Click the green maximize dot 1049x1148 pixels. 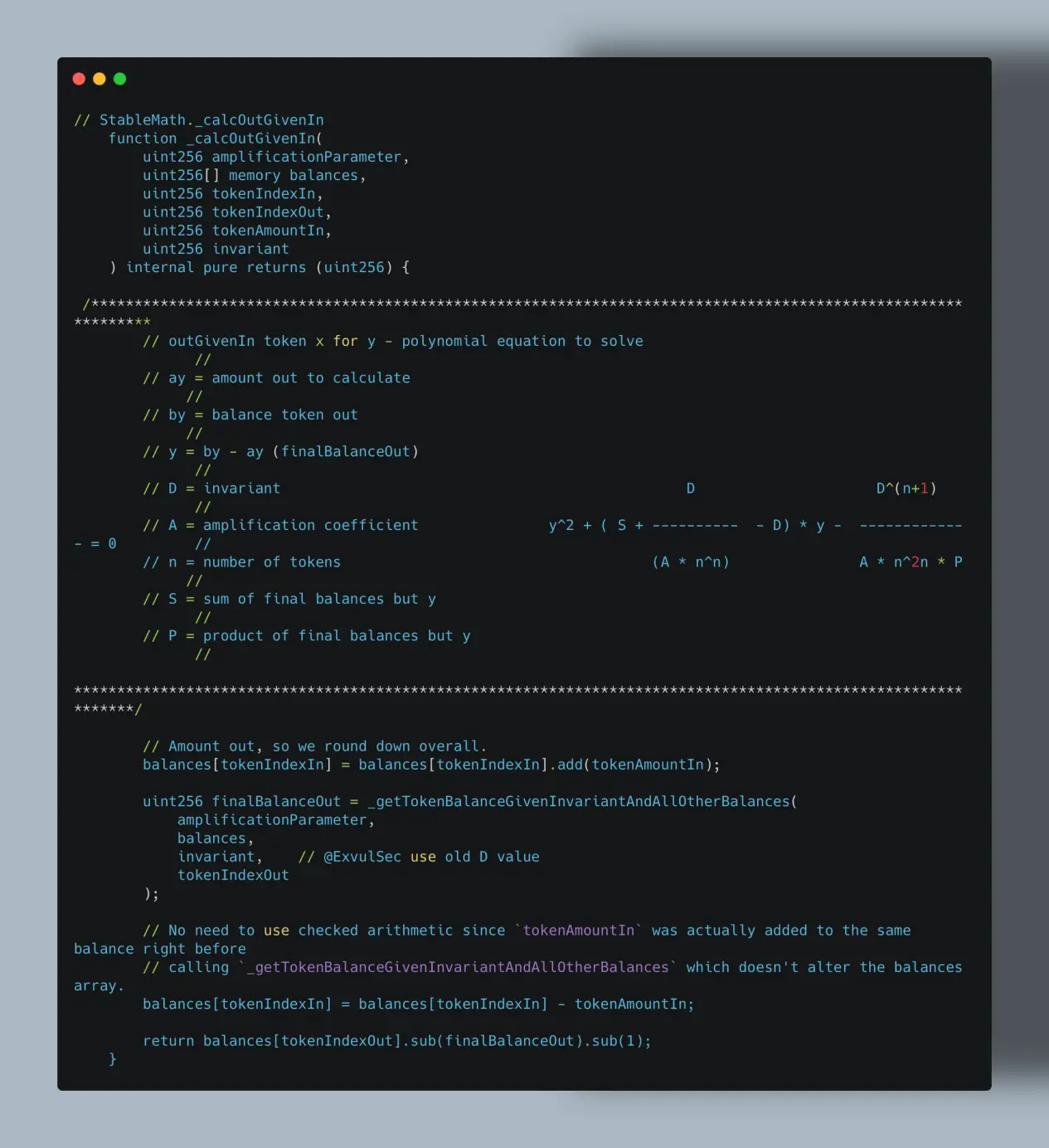[x=119, y=79]
